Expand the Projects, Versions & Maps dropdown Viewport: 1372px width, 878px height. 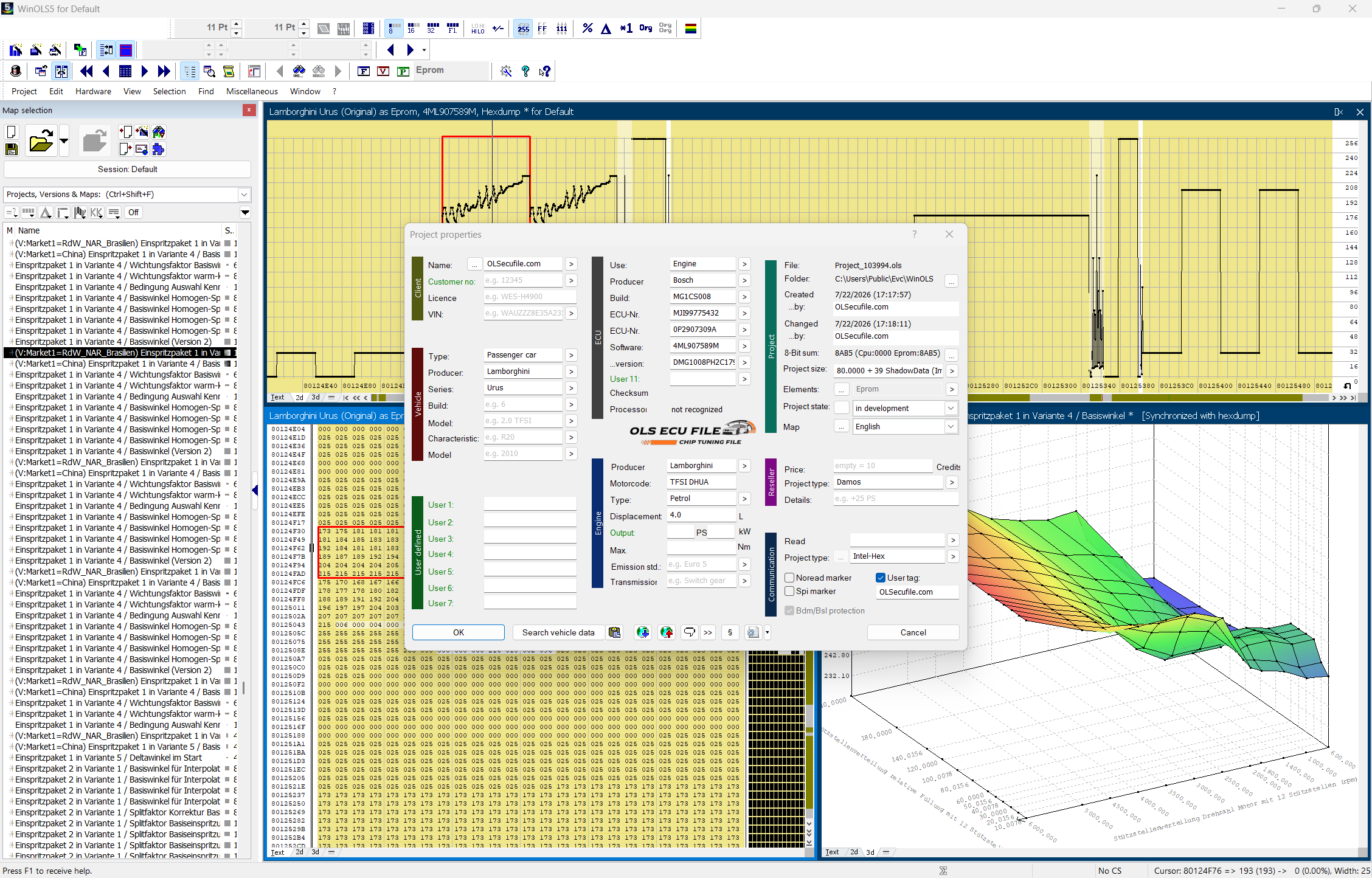point(244,195)
